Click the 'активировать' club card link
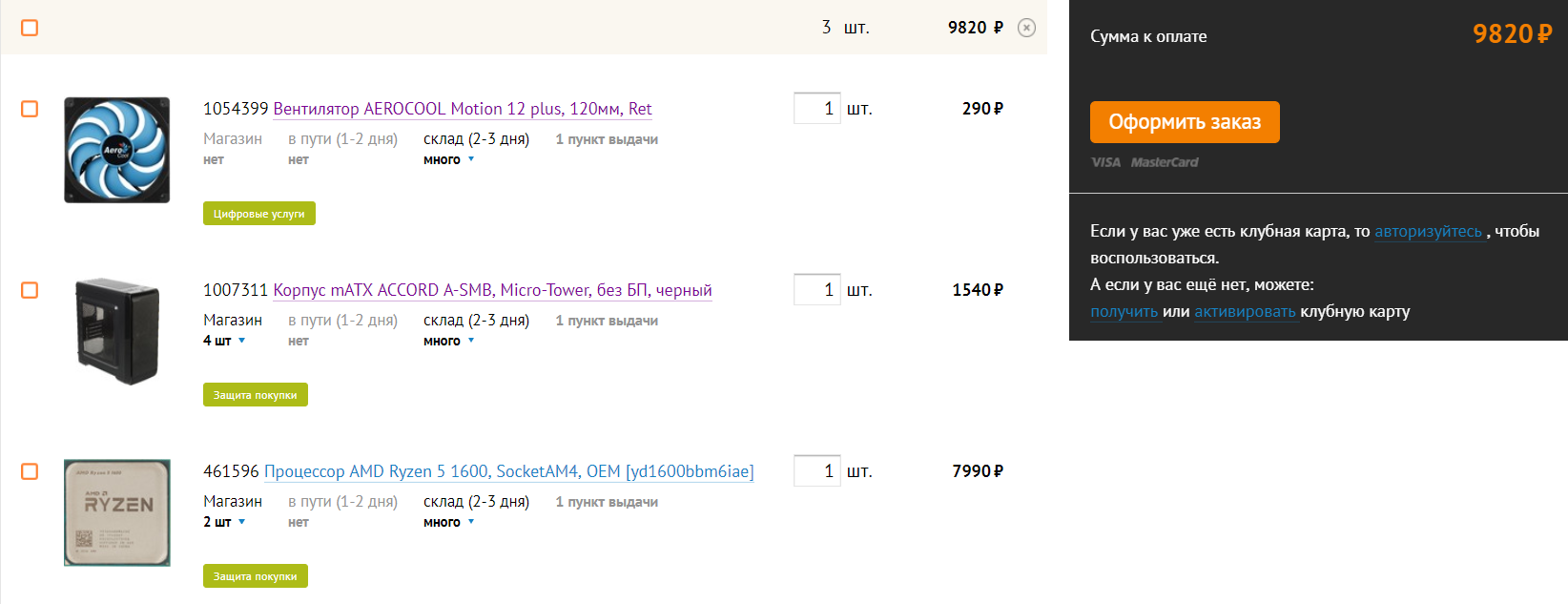Image resolution: width=1568 pixels, height=604 pixels. [1245, 311]
